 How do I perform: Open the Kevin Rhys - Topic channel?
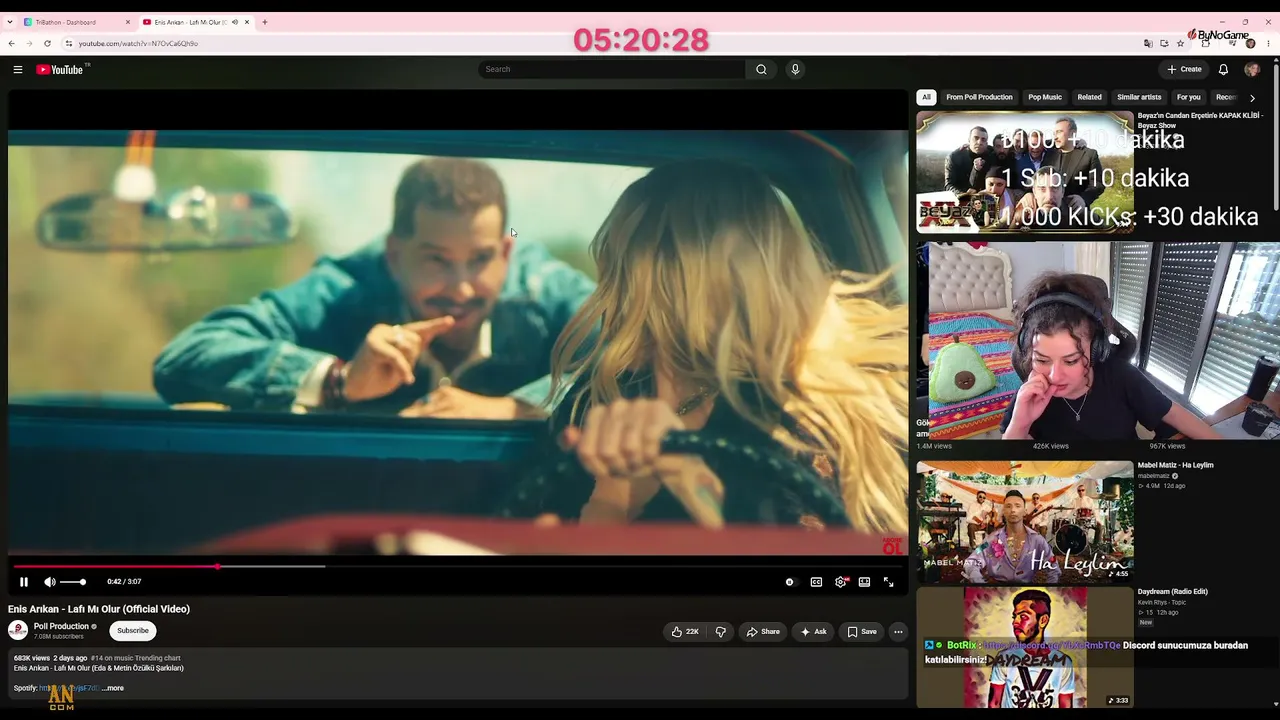[x=1160, y=602]
